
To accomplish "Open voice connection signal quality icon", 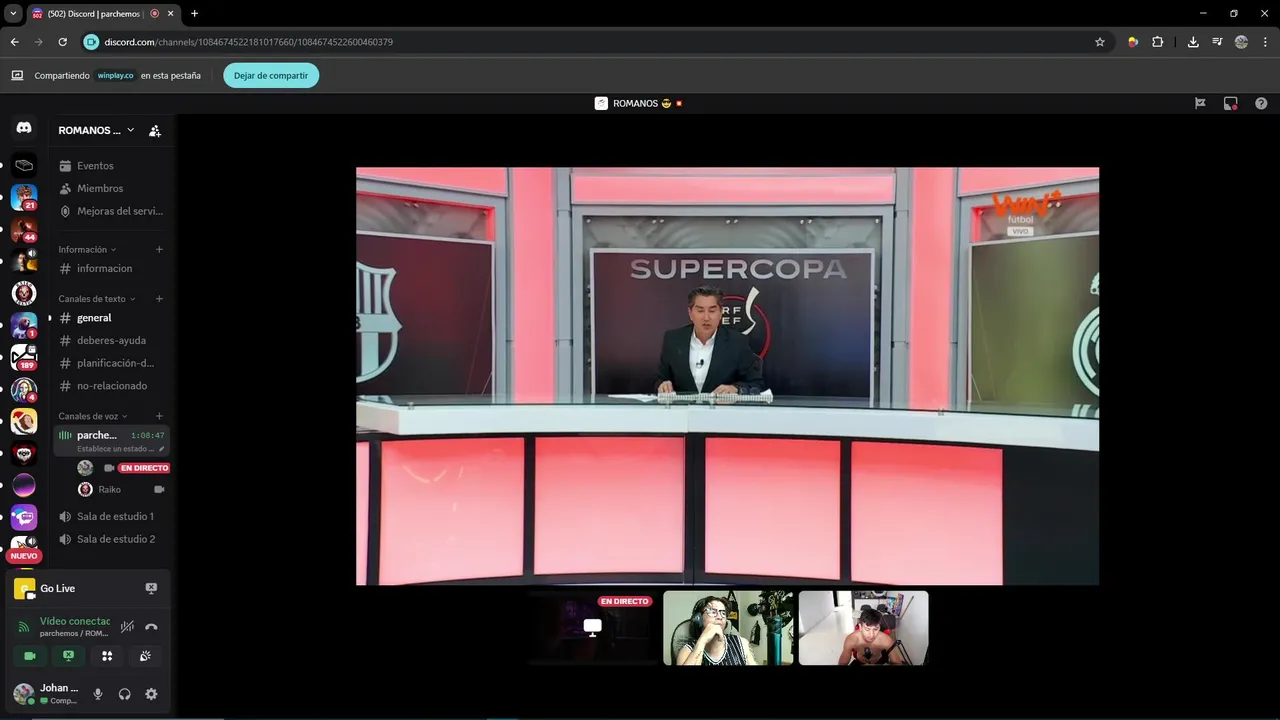I will click(x=24, y=627).
